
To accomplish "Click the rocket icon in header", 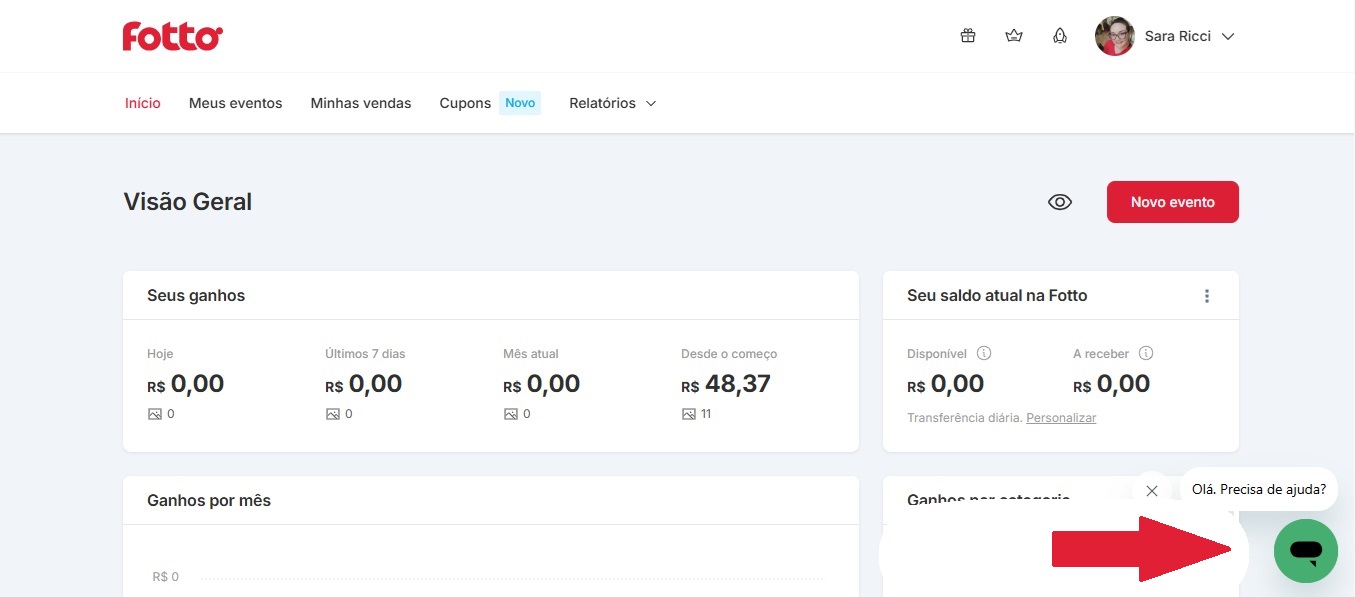I will point(1060,36).
